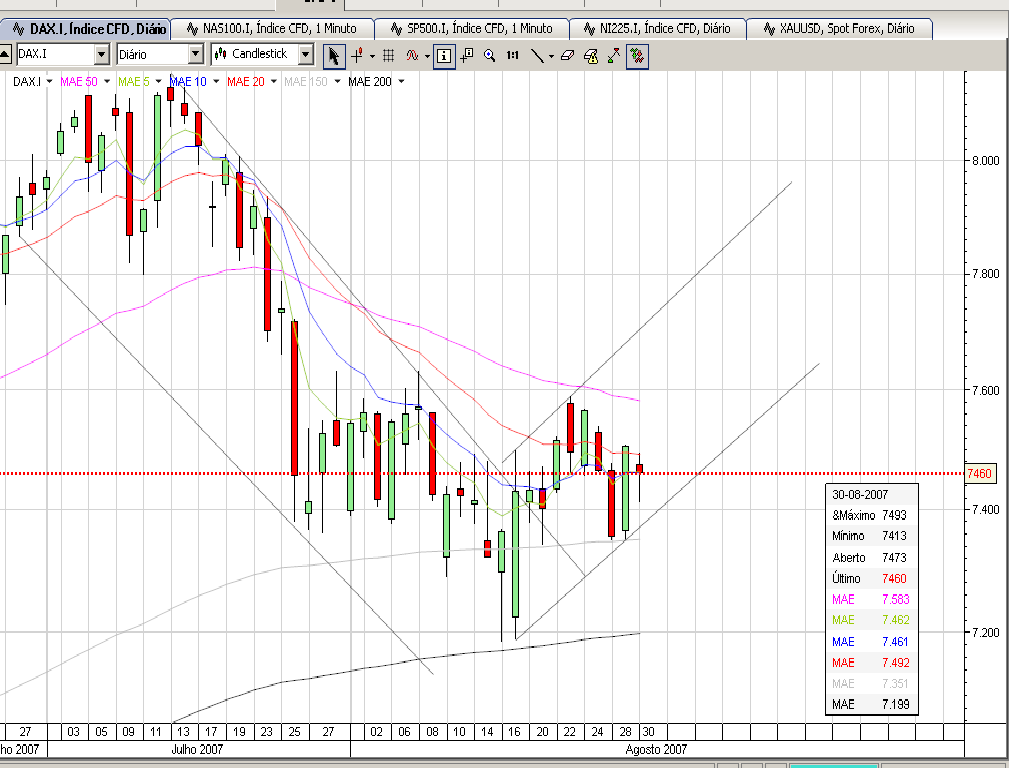Switch to the NI225.I Diário tab

[657, 29]
